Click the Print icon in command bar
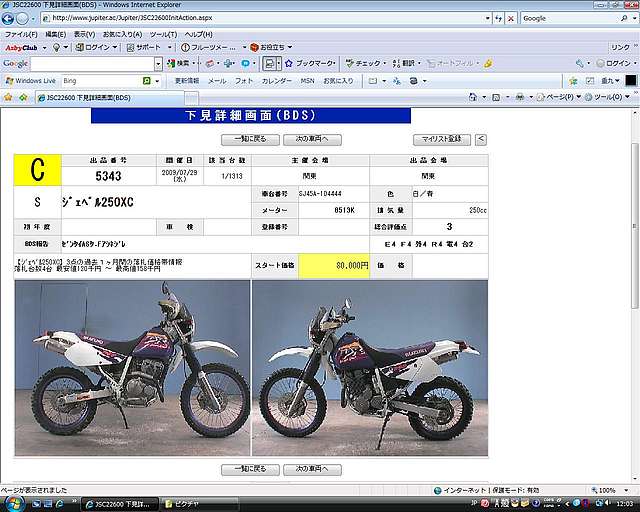 click(520, 97)
